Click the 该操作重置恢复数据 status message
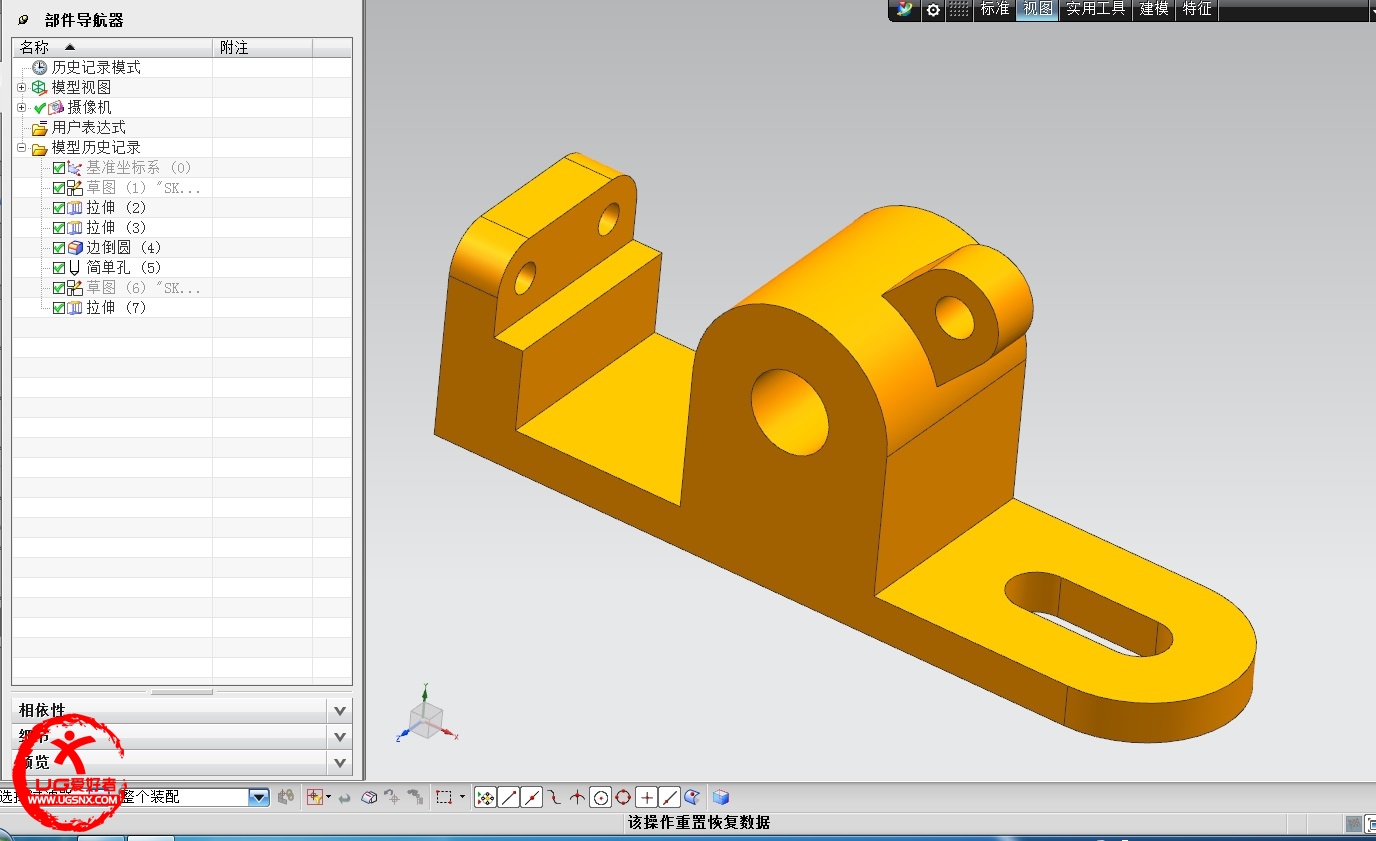Image resolution: width=1376 pixels, height=841 pixels. point(699,823)
